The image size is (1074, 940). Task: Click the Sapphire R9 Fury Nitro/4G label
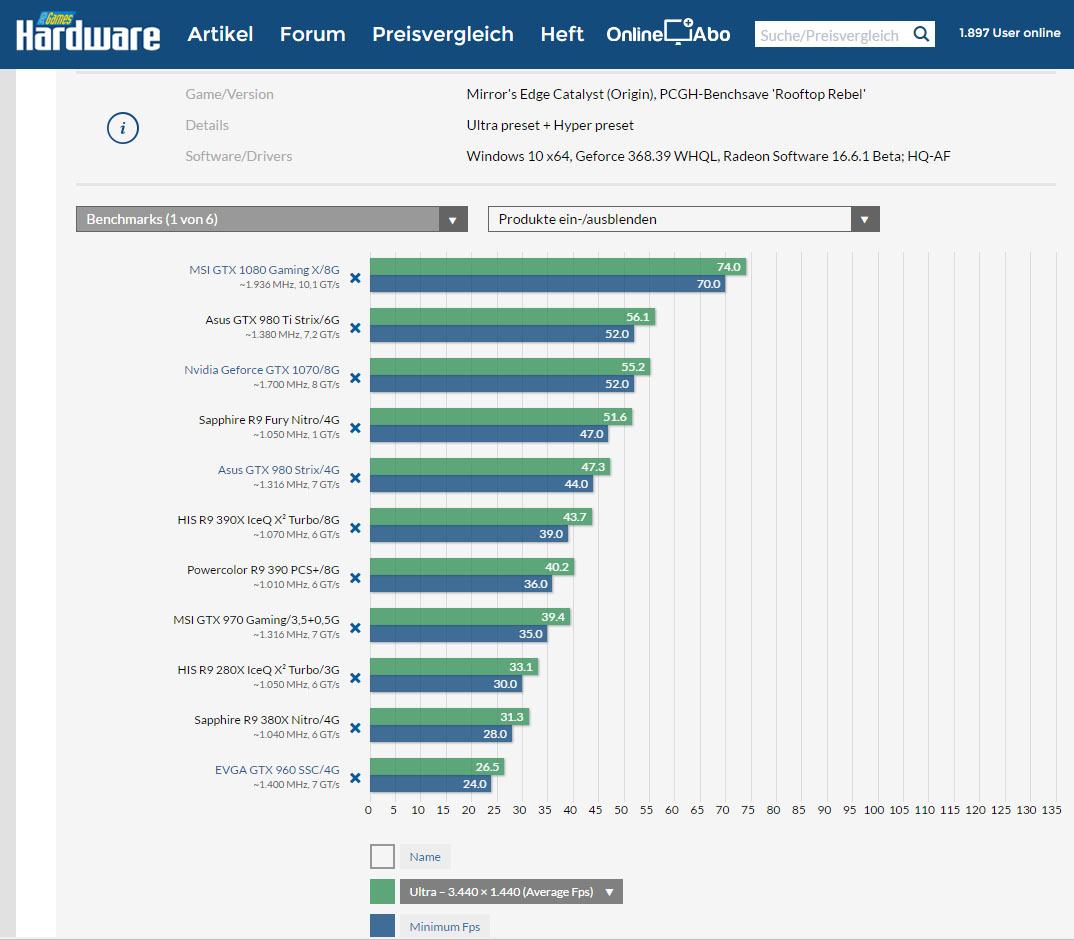click(x=269, y=420)
